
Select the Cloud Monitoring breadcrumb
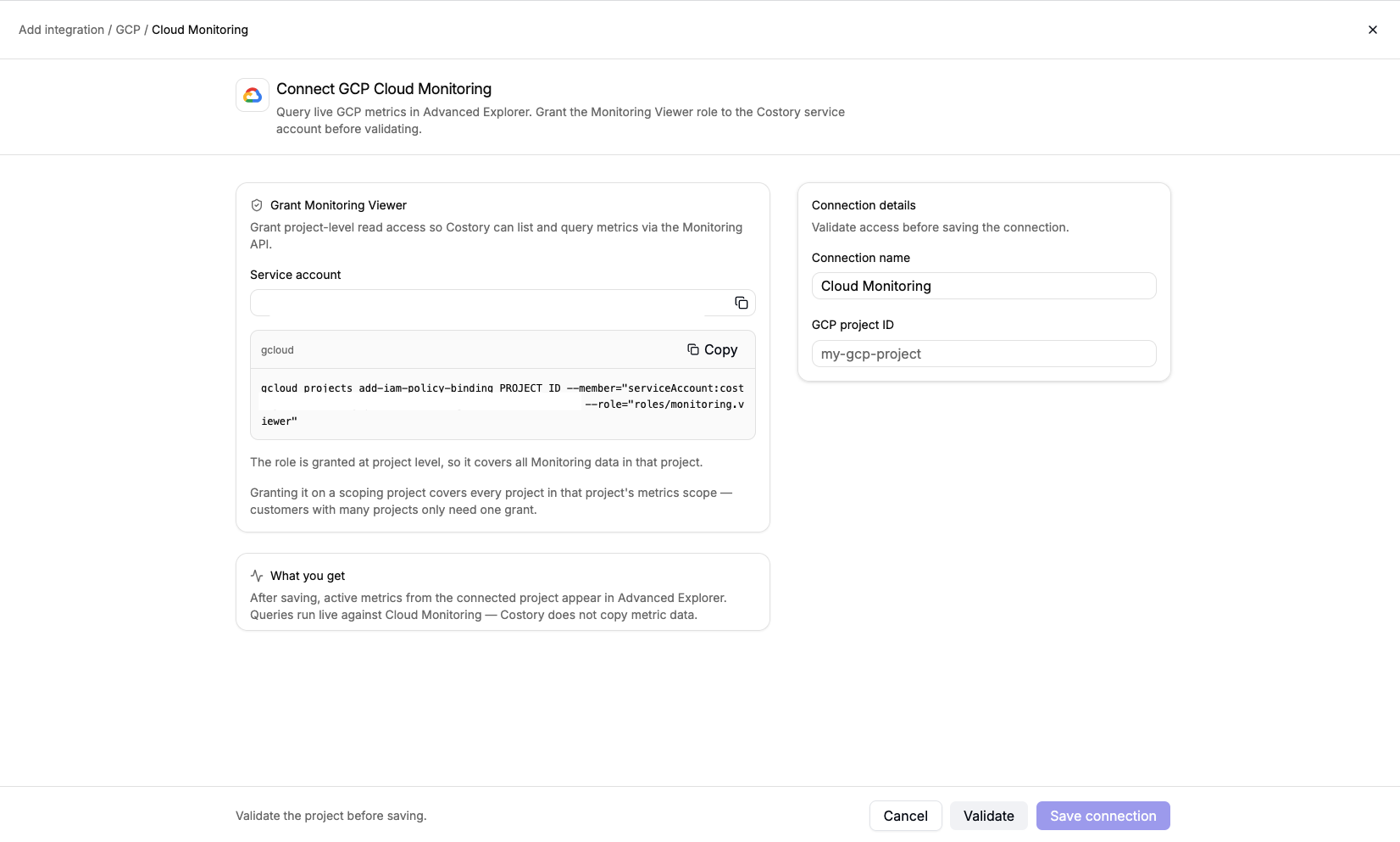pyautogui.click(x=200, y=30)
